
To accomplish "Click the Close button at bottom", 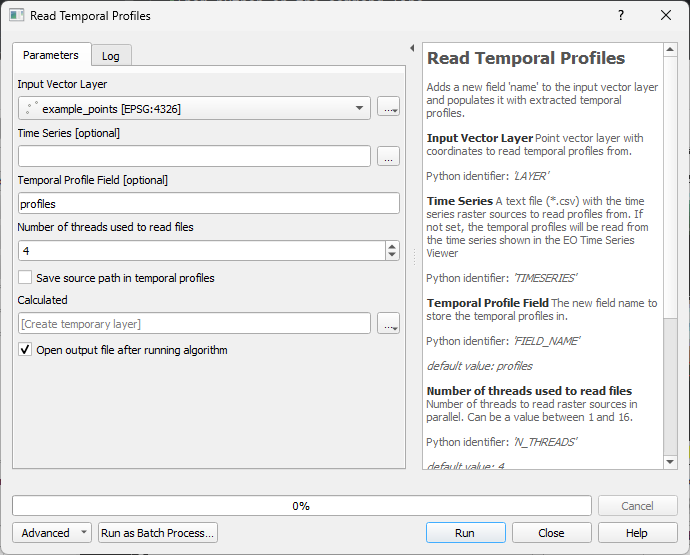I will [551, 533].
